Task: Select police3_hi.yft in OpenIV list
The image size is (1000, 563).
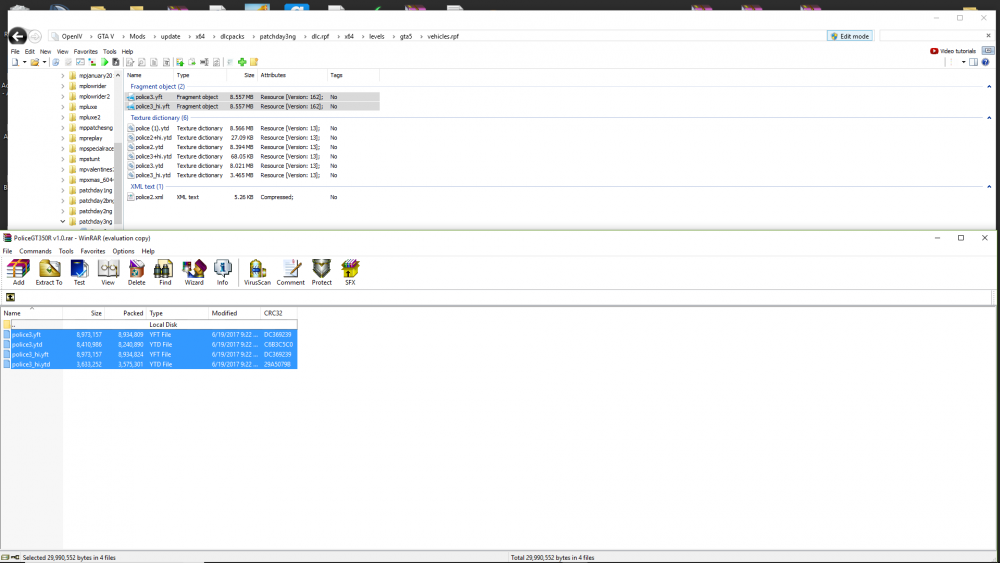Action: coord(253,106)
